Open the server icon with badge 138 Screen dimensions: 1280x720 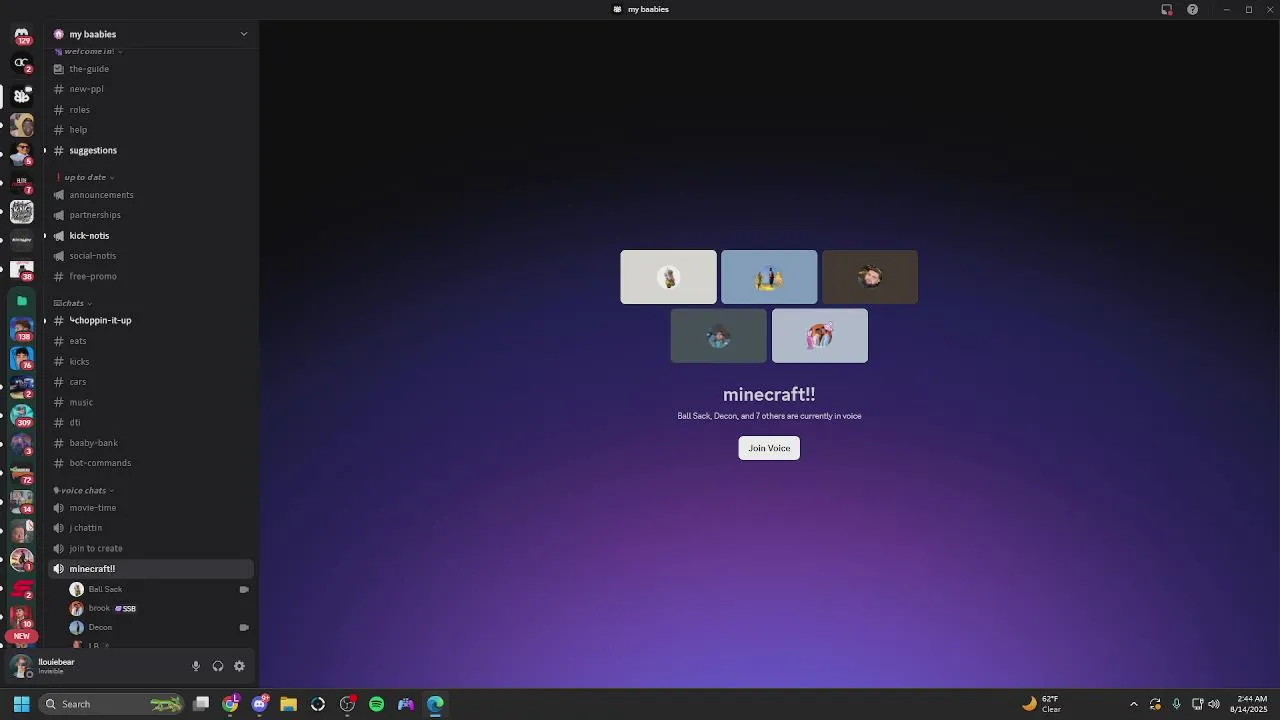(22, 328)
